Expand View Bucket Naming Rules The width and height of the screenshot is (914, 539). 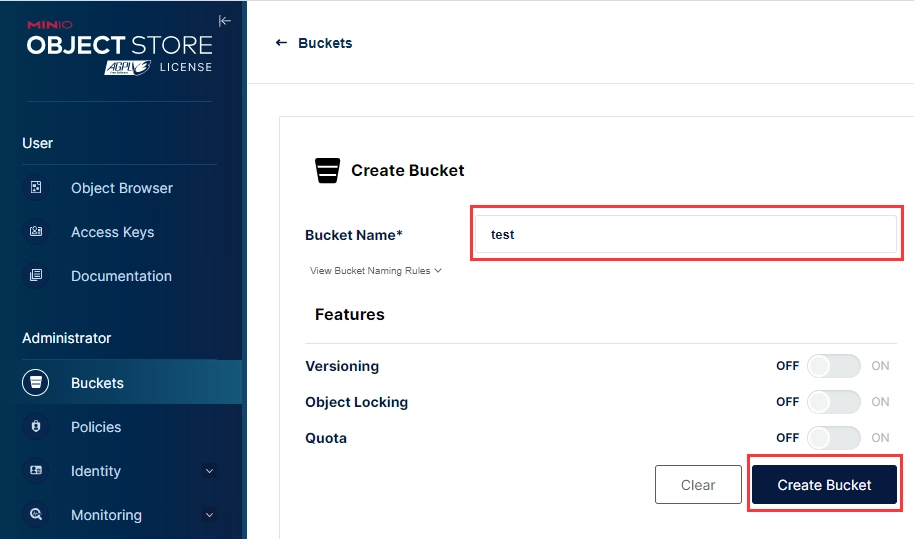[x=376, y=271]
